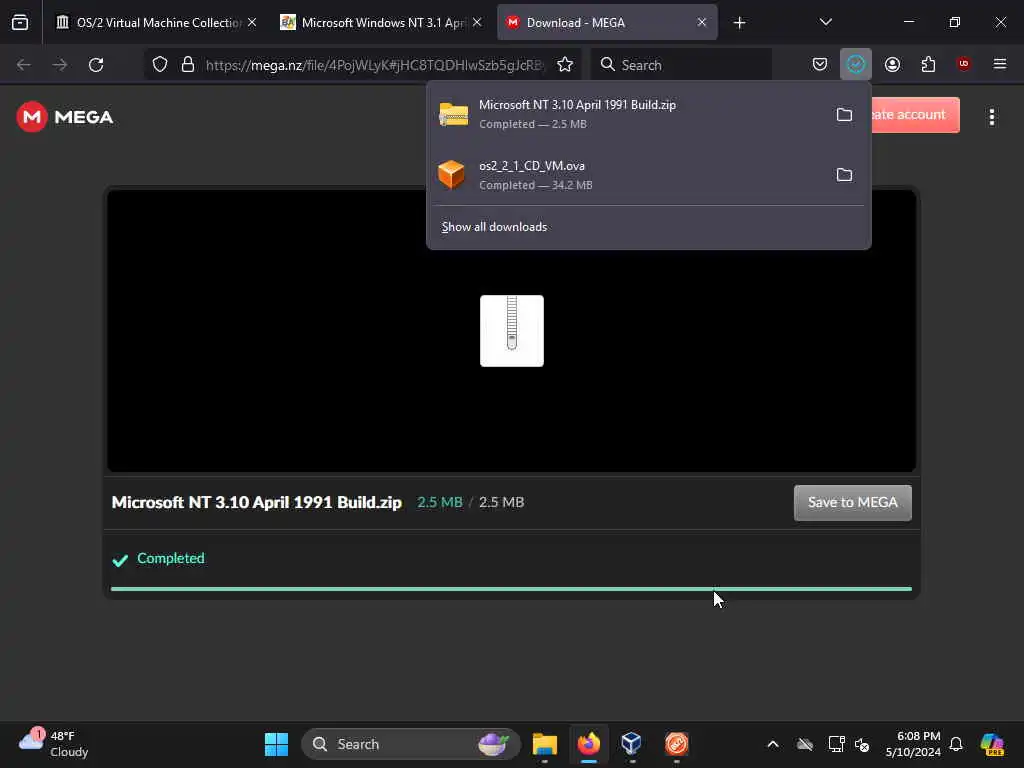Image resolution: width=1024 pixels, height=768 pixels.
Task: Save page to Pocket
Action: [820, 64]
